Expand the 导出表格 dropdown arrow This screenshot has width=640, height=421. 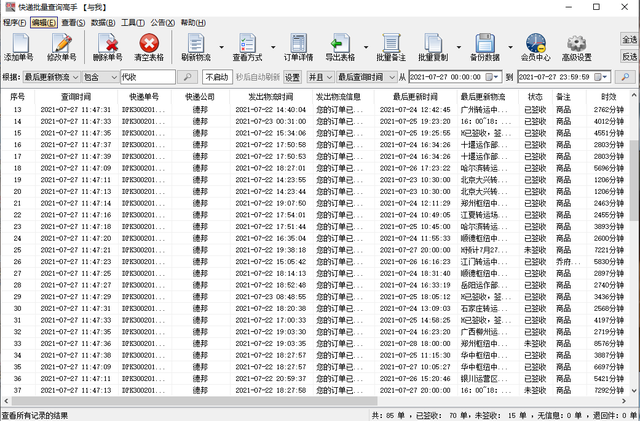click(x=366, y=47)
